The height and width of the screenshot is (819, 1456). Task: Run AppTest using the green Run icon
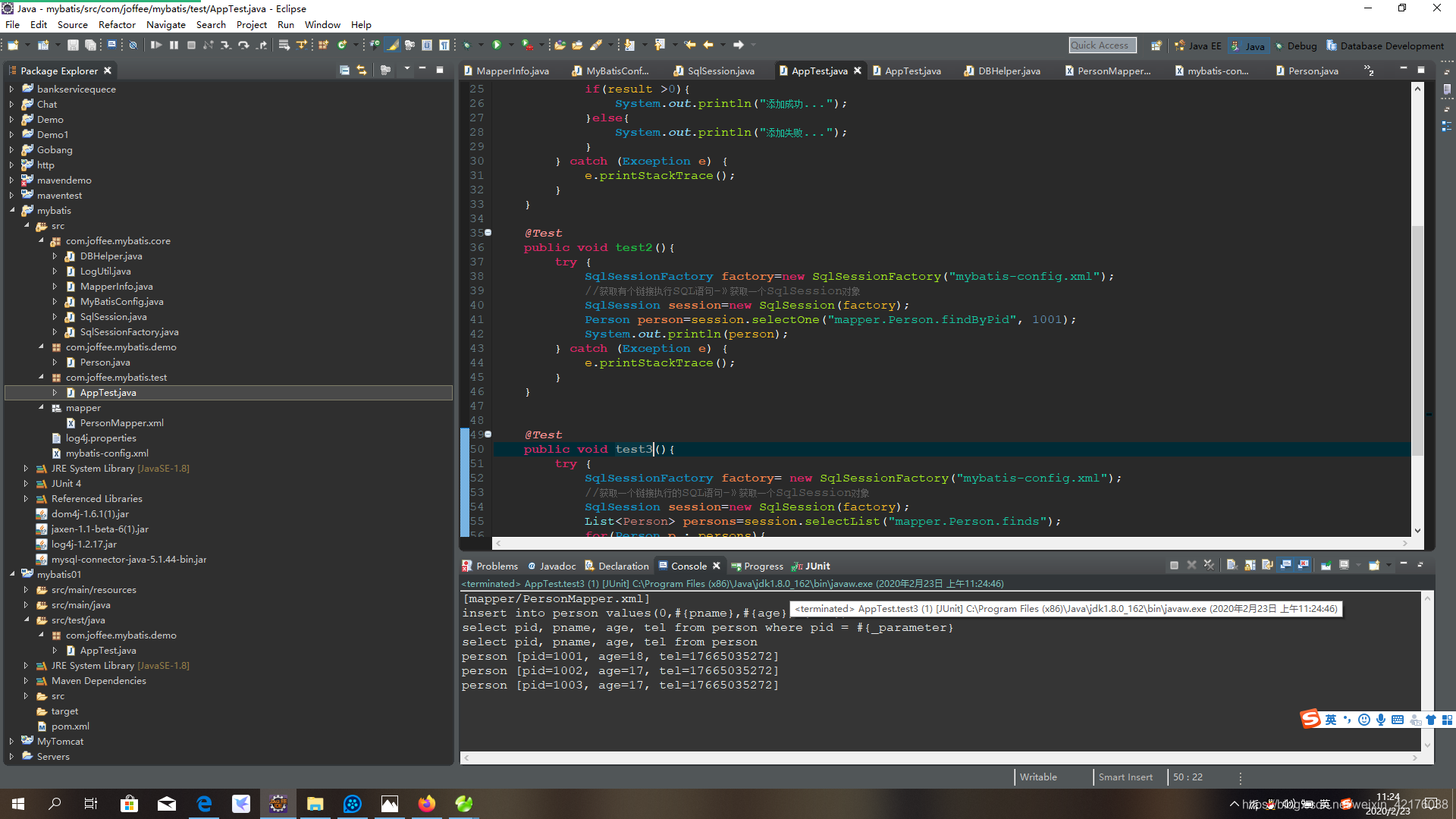coord(497,45)
